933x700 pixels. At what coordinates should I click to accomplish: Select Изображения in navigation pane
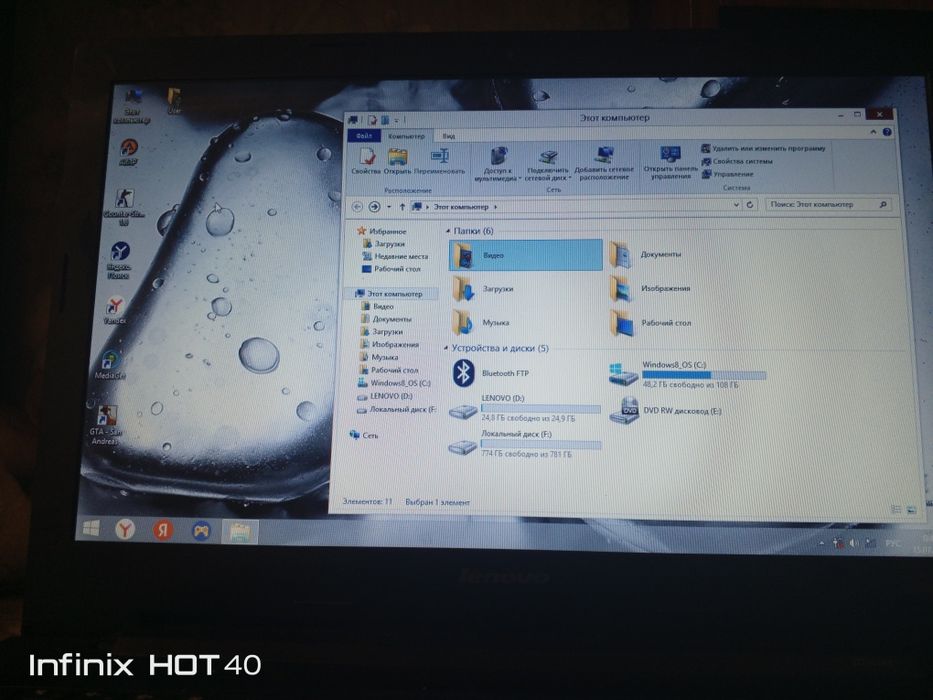(x=389, y=344)
